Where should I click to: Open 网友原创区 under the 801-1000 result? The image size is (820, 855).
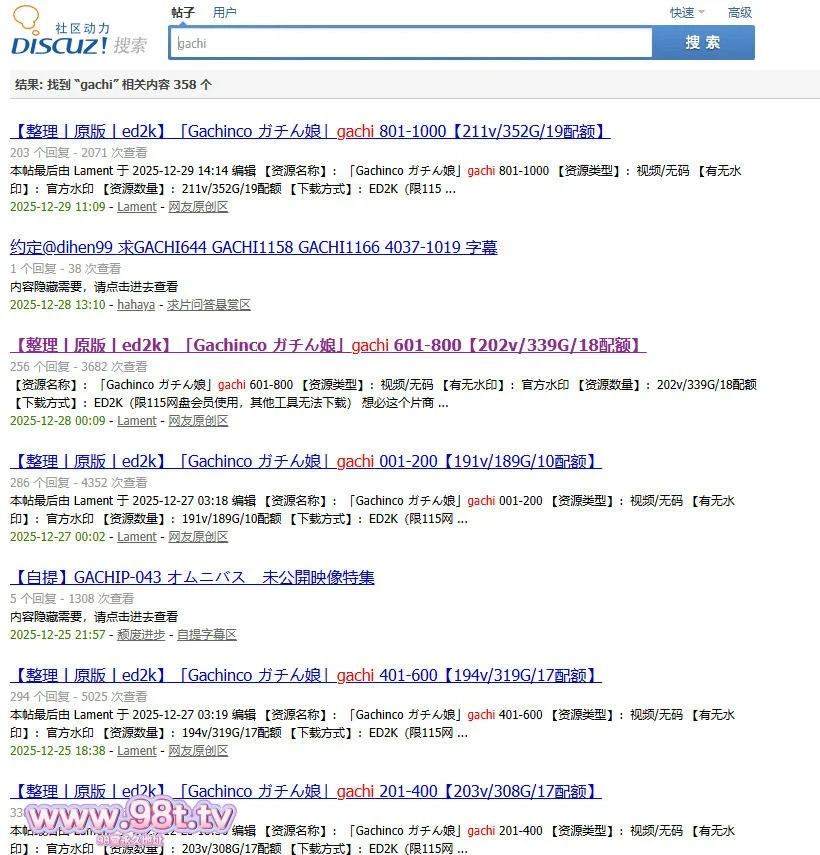coord(198,207)
